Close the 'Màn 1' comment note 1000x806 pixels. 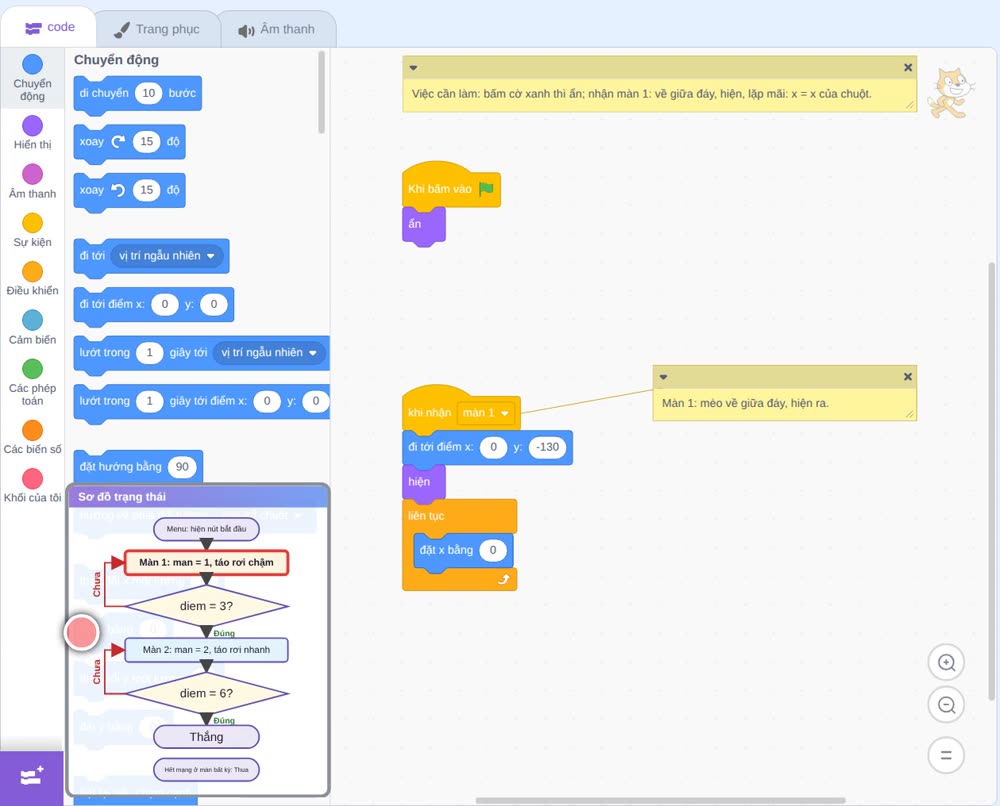[x=908, y=376]
